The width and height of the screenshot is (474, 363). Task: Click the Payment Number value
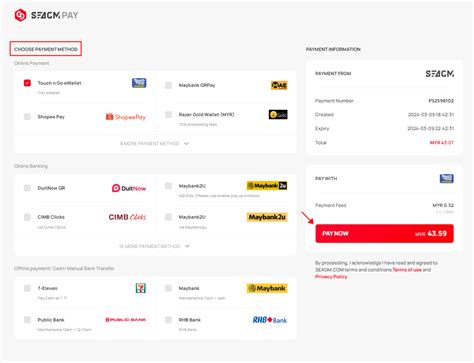441,101
